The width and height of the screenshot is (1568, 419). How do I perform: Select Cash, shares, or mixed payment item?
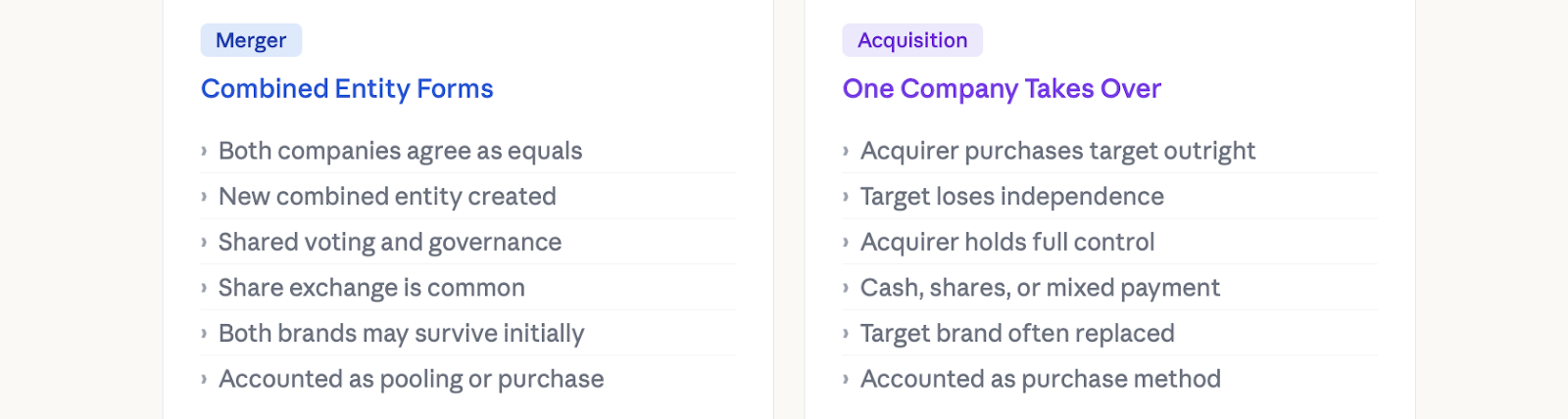[1110, 288]
